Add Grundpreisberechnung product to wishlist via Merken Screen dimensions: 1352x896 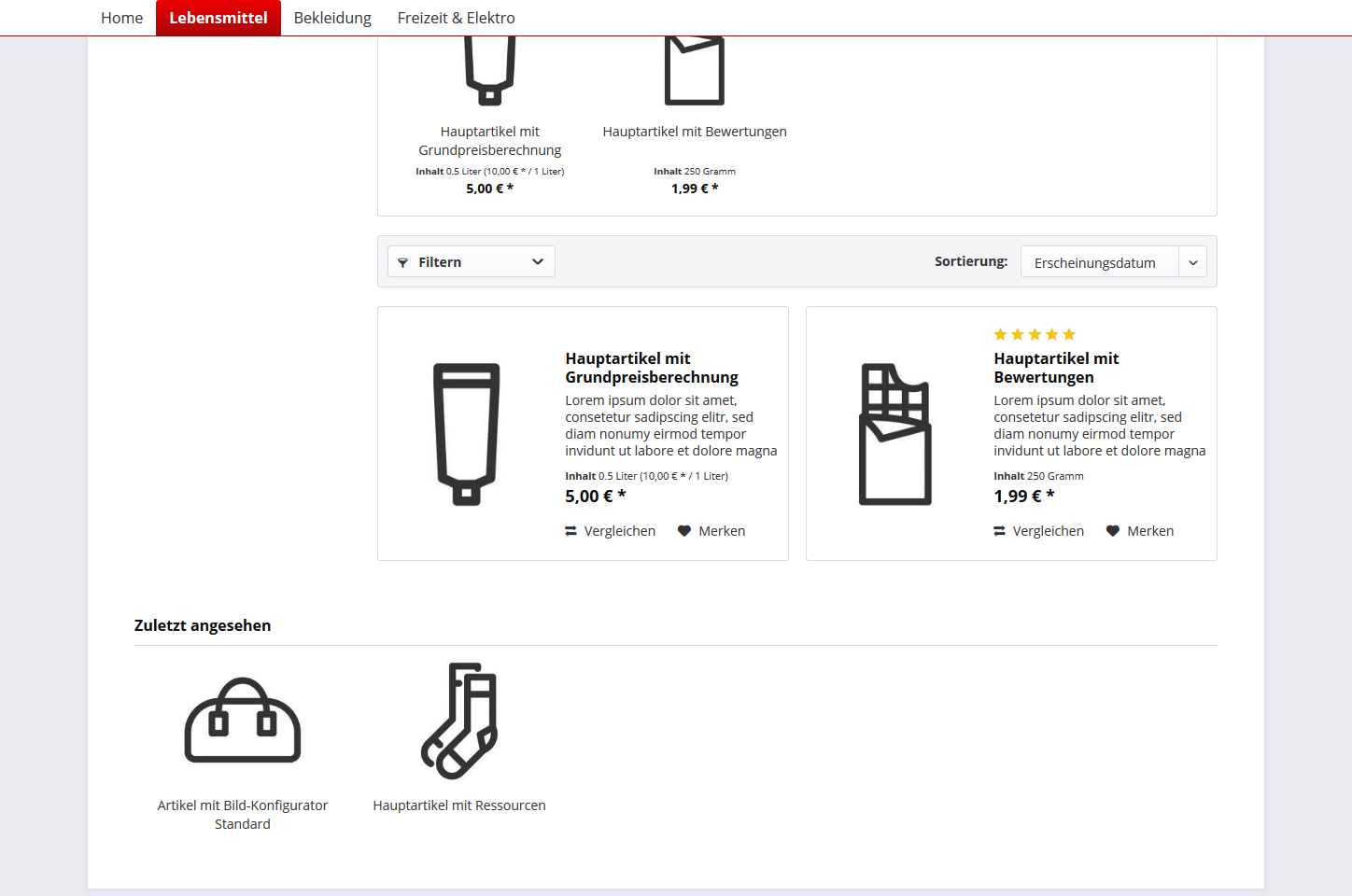pos(711,531)
